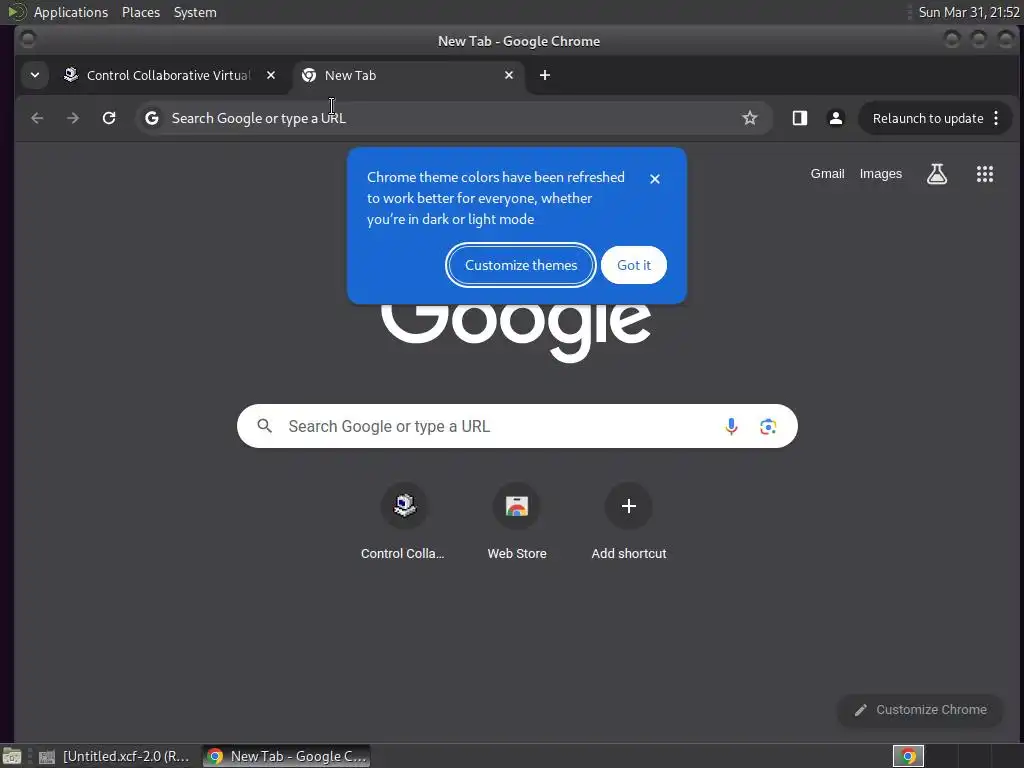Reload the page
The image size is (1024, 768).
[109, 118]
